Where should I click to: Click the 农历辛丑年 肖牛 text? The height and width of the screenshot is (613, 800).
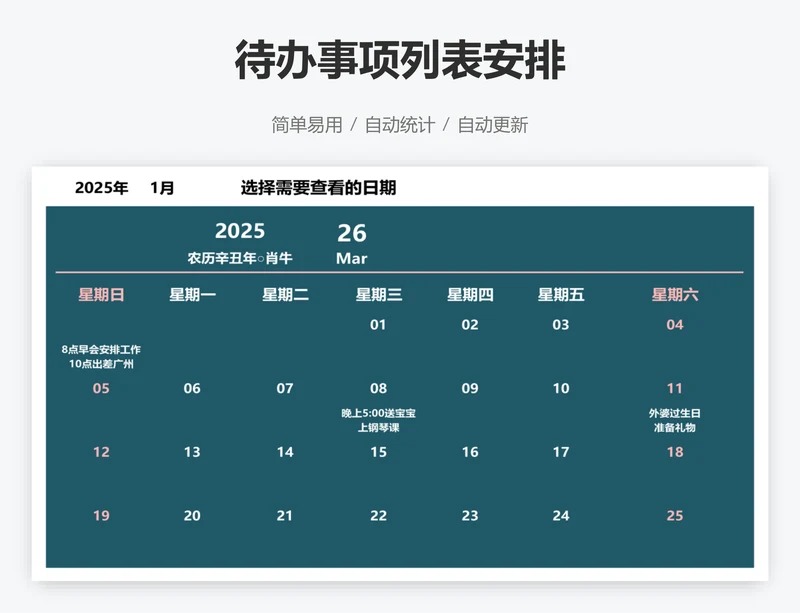pos(240,258)
